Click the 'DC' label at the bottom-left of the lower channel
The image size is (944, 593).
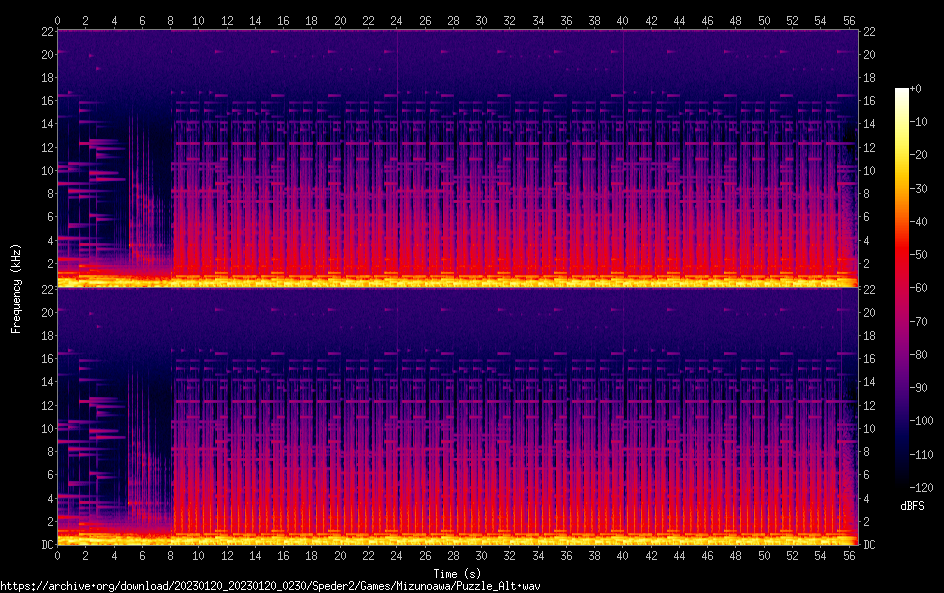[x=45, y=544]
